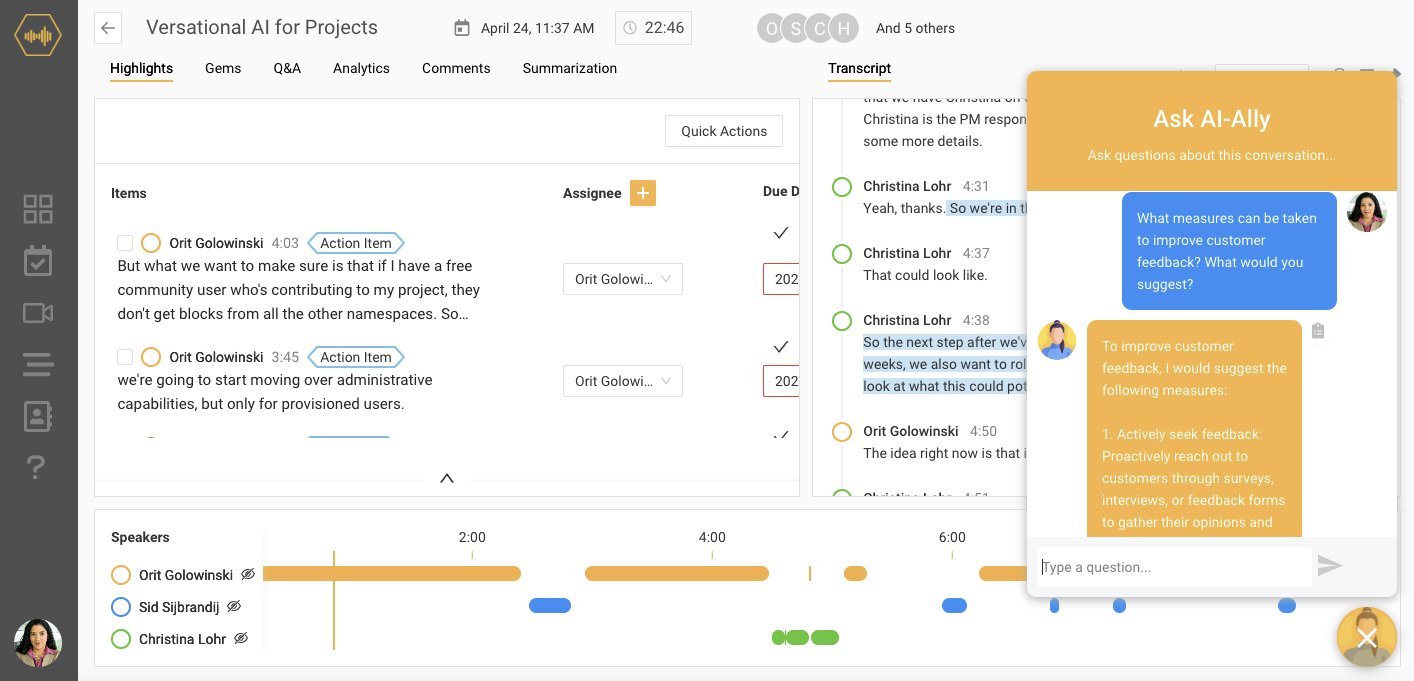The height and width of the screenshot is (681, 1414).
Task: Open the contacts sidebar icon
Action: click(x=38, y=417)
